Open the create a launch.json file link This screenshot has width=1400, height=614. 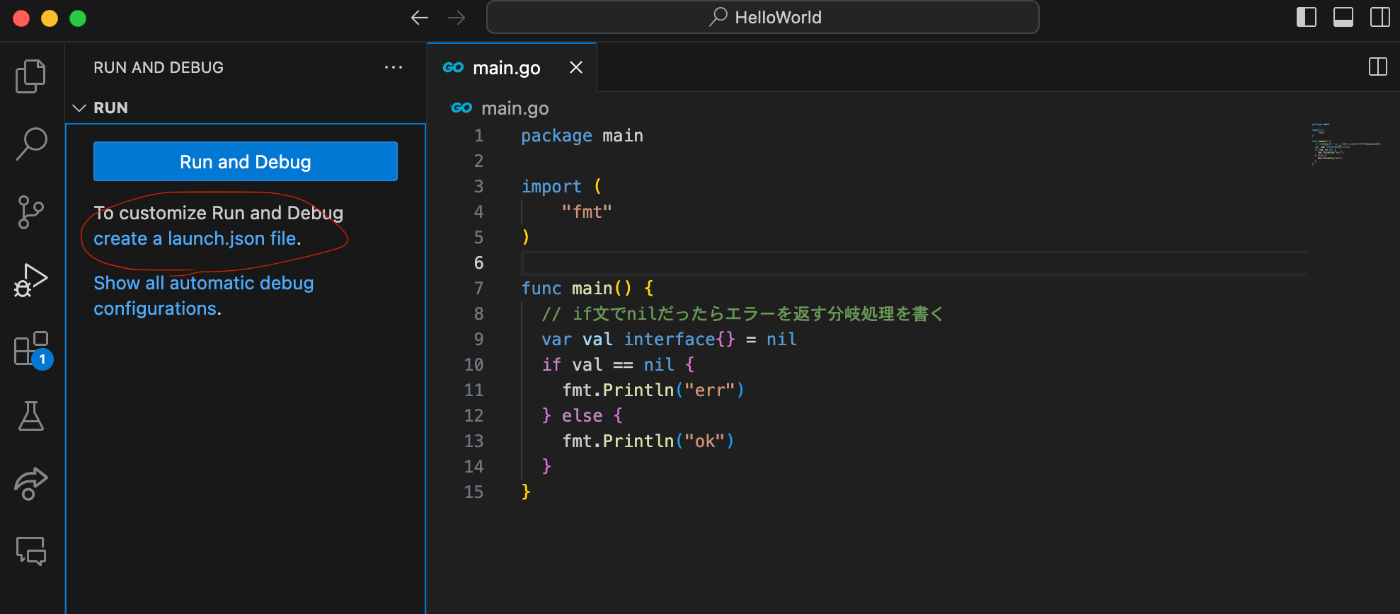click(195, 239)
